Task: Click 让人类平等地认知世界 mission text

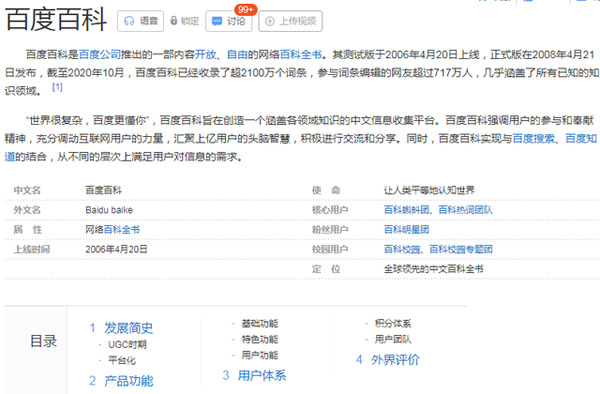Action: pos(429,190)
